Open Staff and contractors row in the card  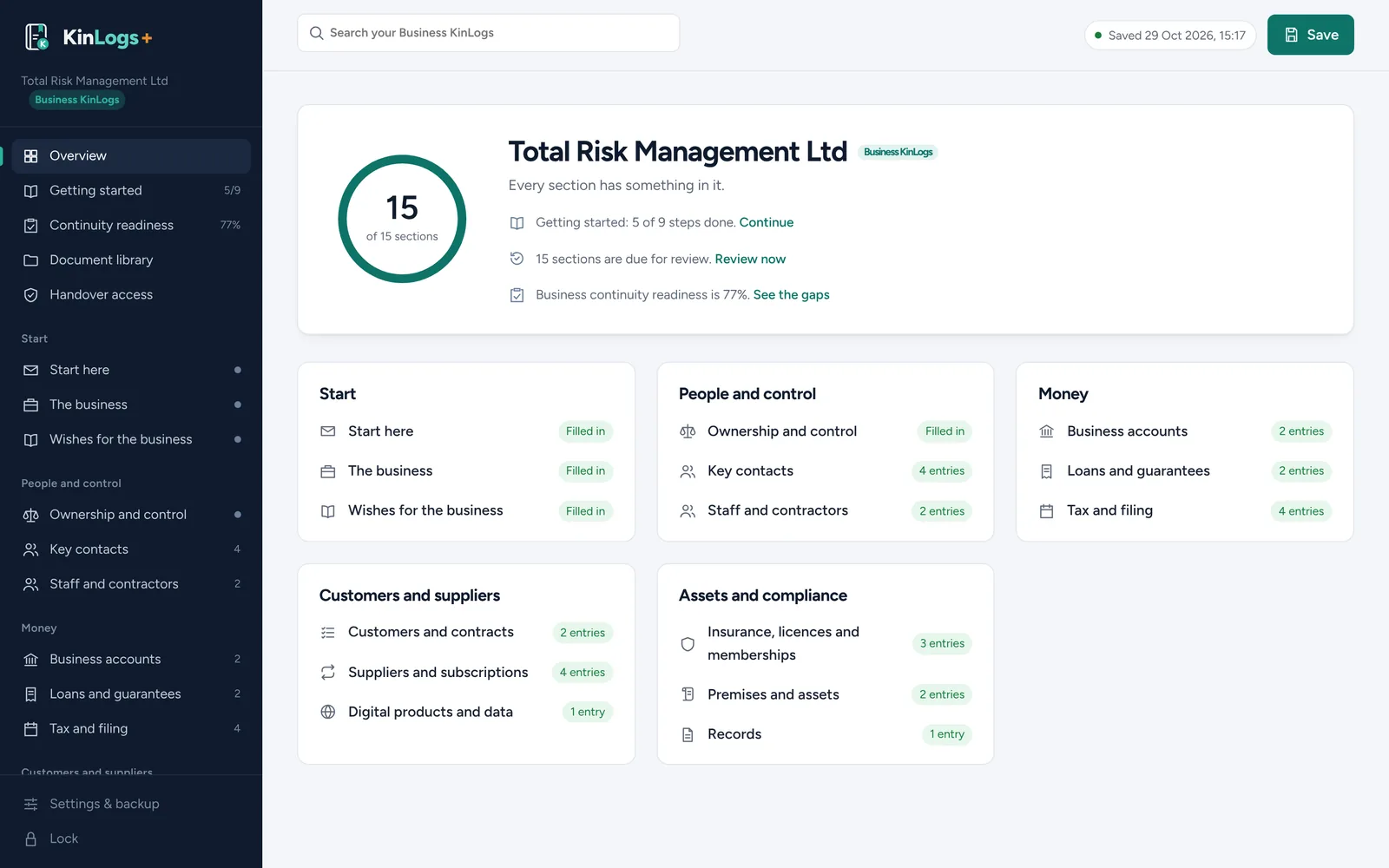[826, 511]
